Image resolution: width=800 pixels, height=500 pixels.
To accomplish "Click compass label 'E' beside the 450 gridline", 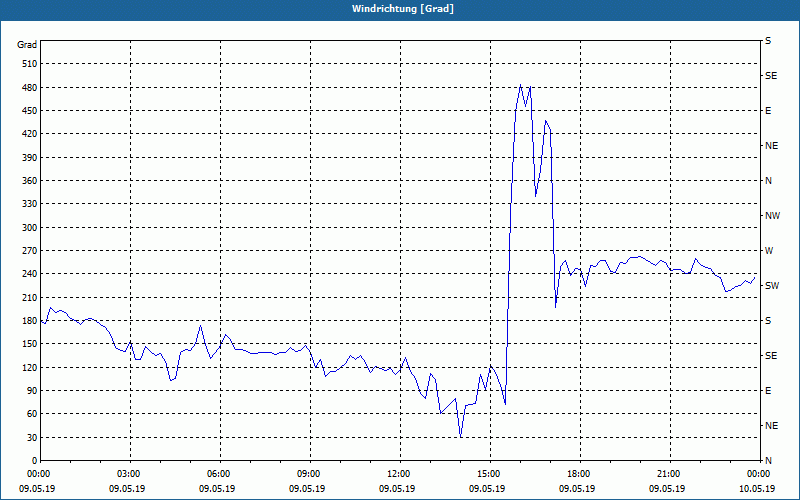I will 768,111.
